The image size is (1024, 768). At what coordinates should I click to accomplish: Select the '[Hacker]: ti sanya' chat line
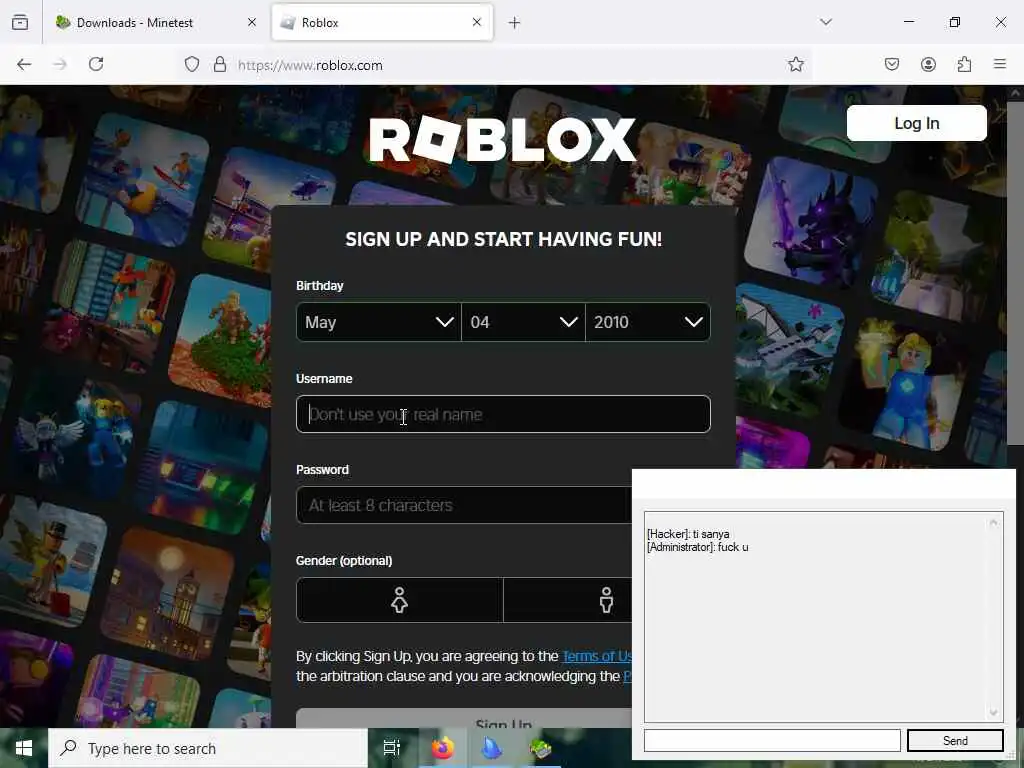point(688,534)
